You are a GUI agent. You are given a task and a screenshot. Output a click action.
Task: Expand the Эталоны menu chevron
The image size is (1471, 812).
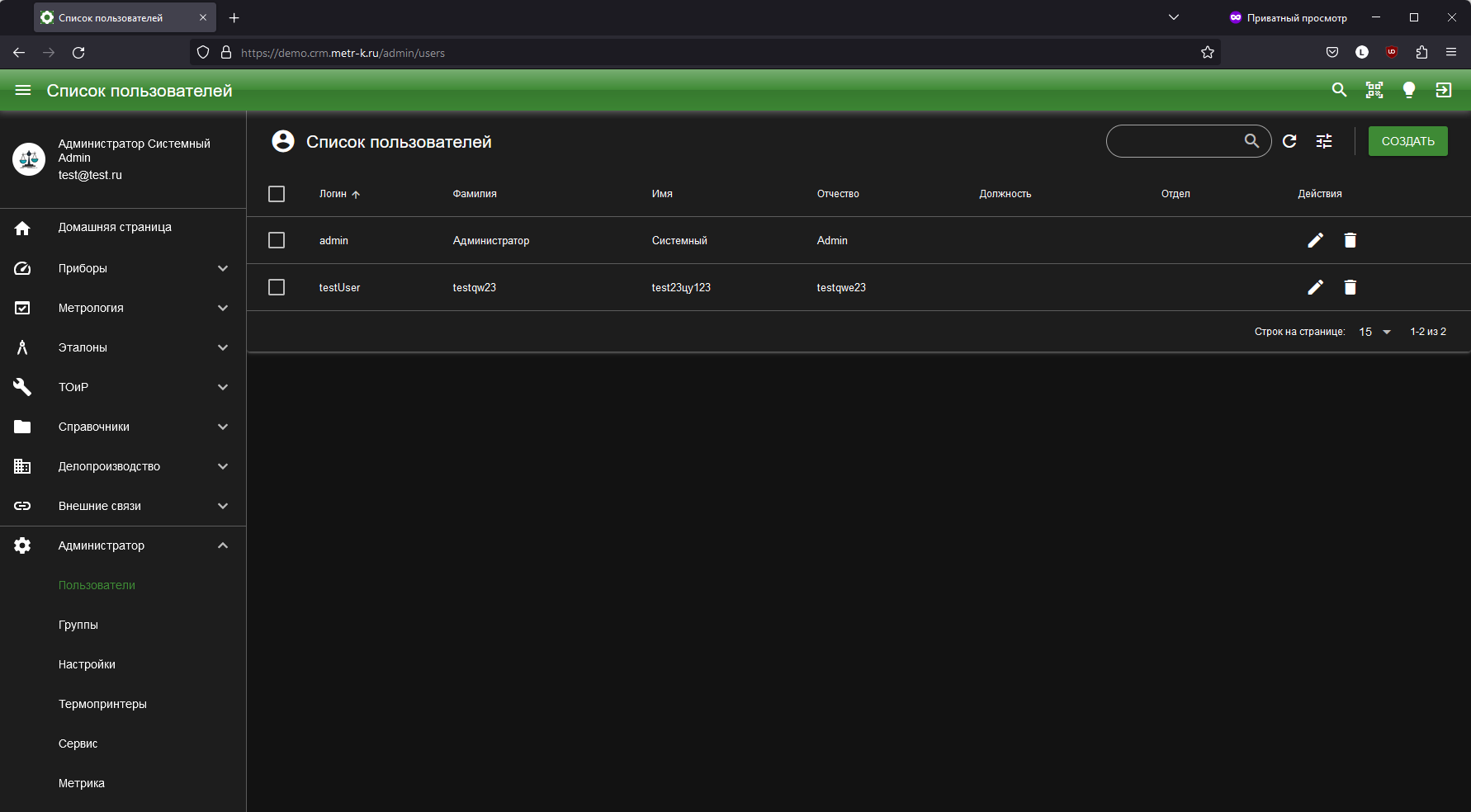pyautogui.click(x=223, y=347)
